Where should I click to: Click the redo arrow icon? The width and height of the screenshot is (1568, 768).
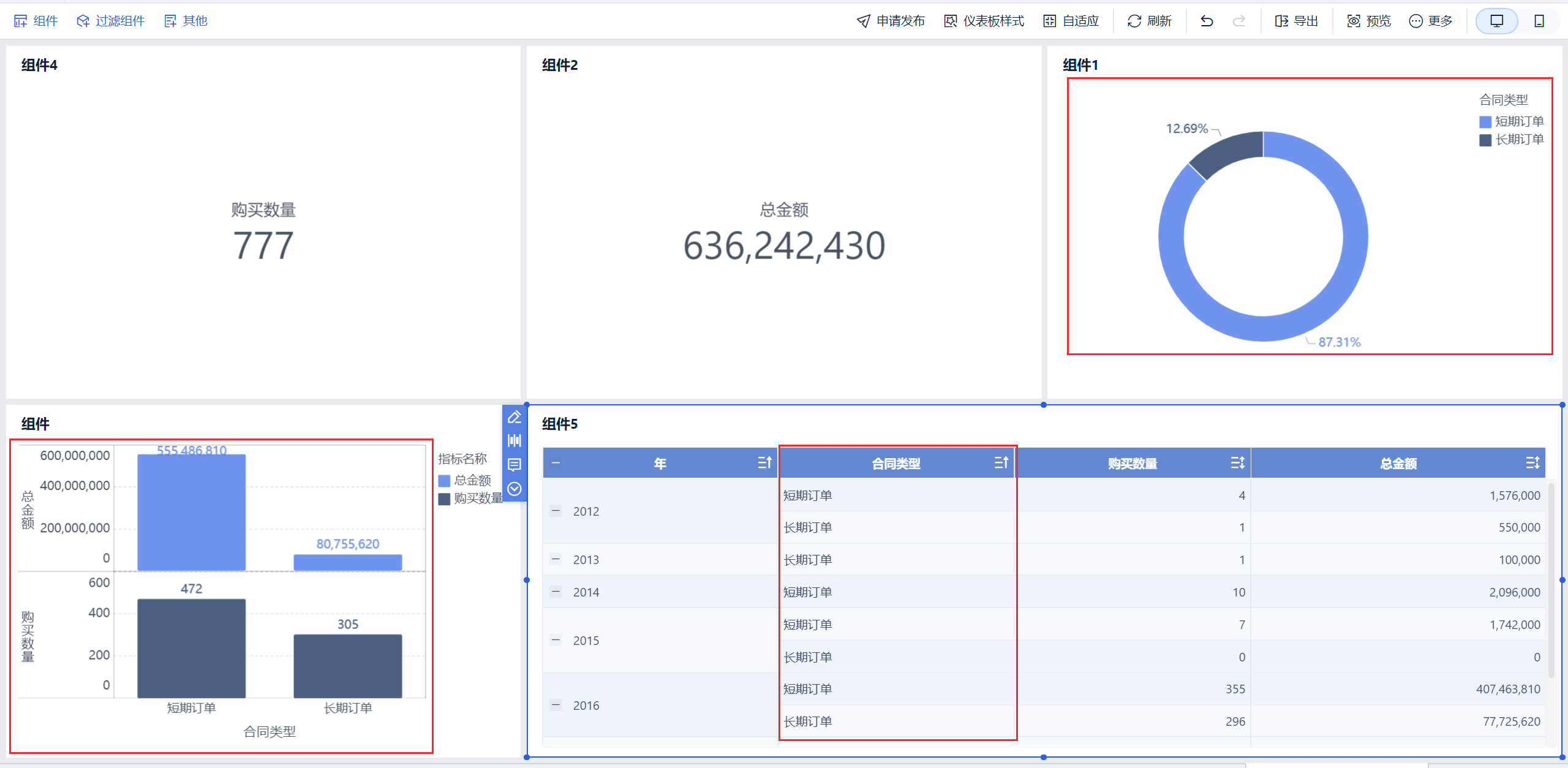1238,21
